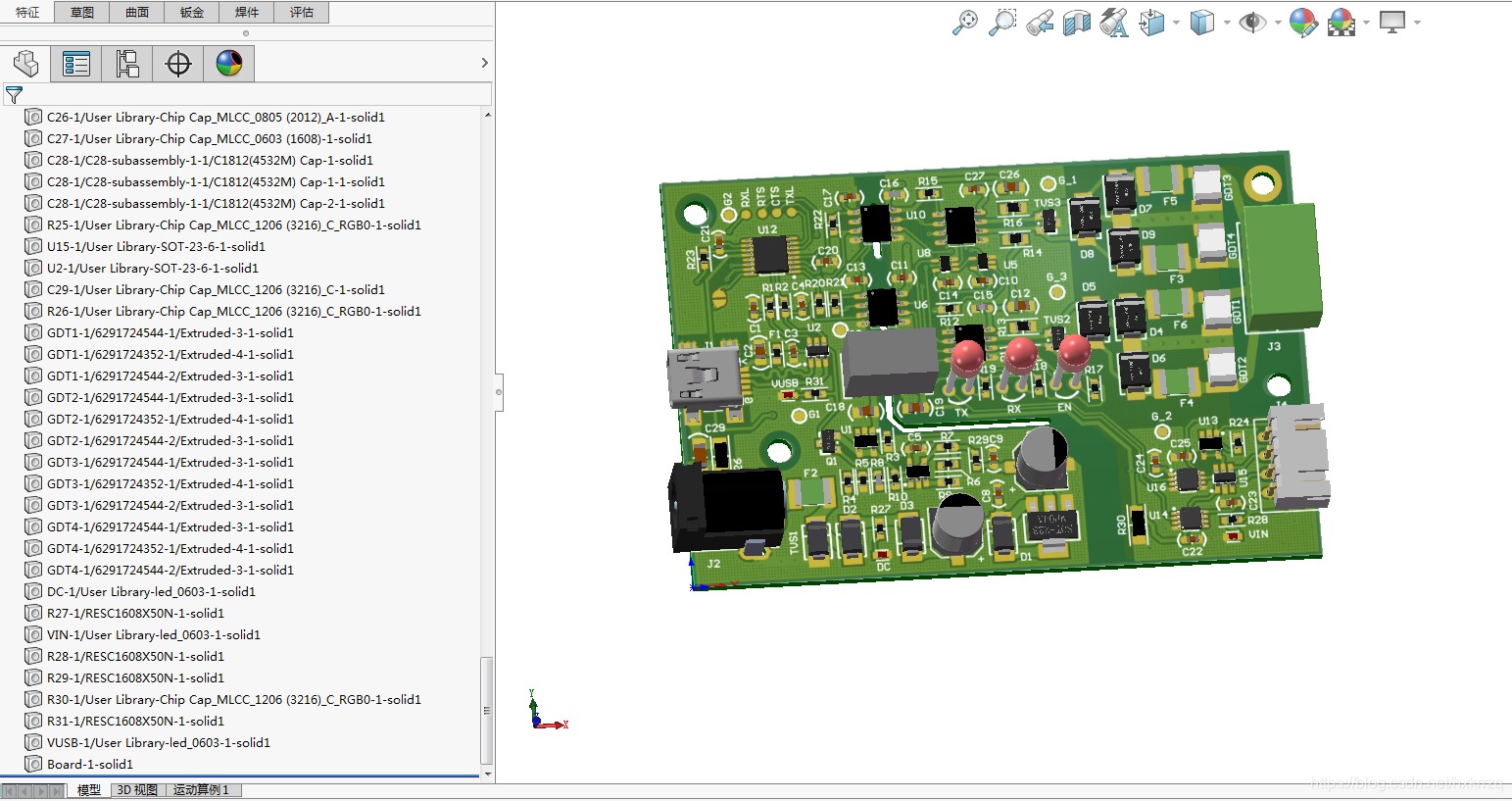Expand the View Orientation dropdown arrow

pos(1175,23)
